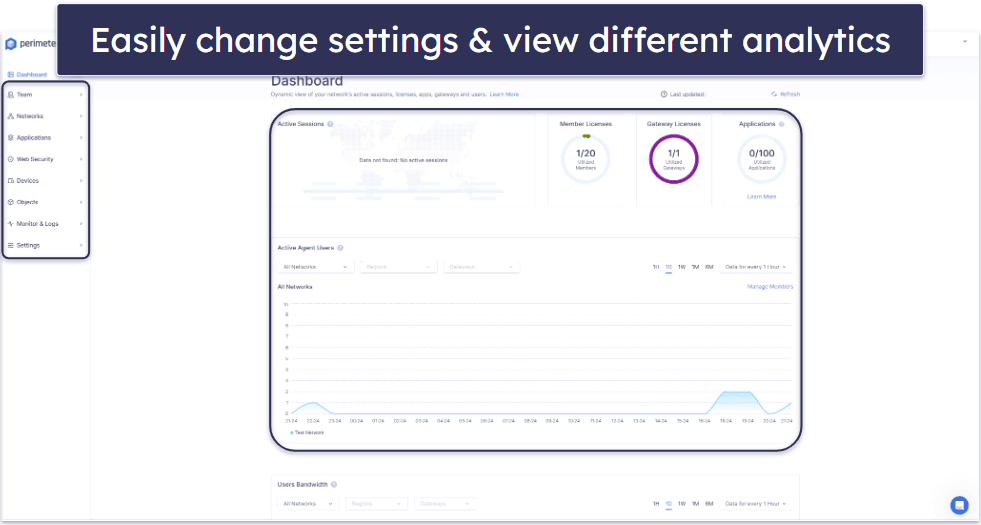Select 1H range in Users Bandwidth
The image size is (981, 525).
(x=656, y=504)
